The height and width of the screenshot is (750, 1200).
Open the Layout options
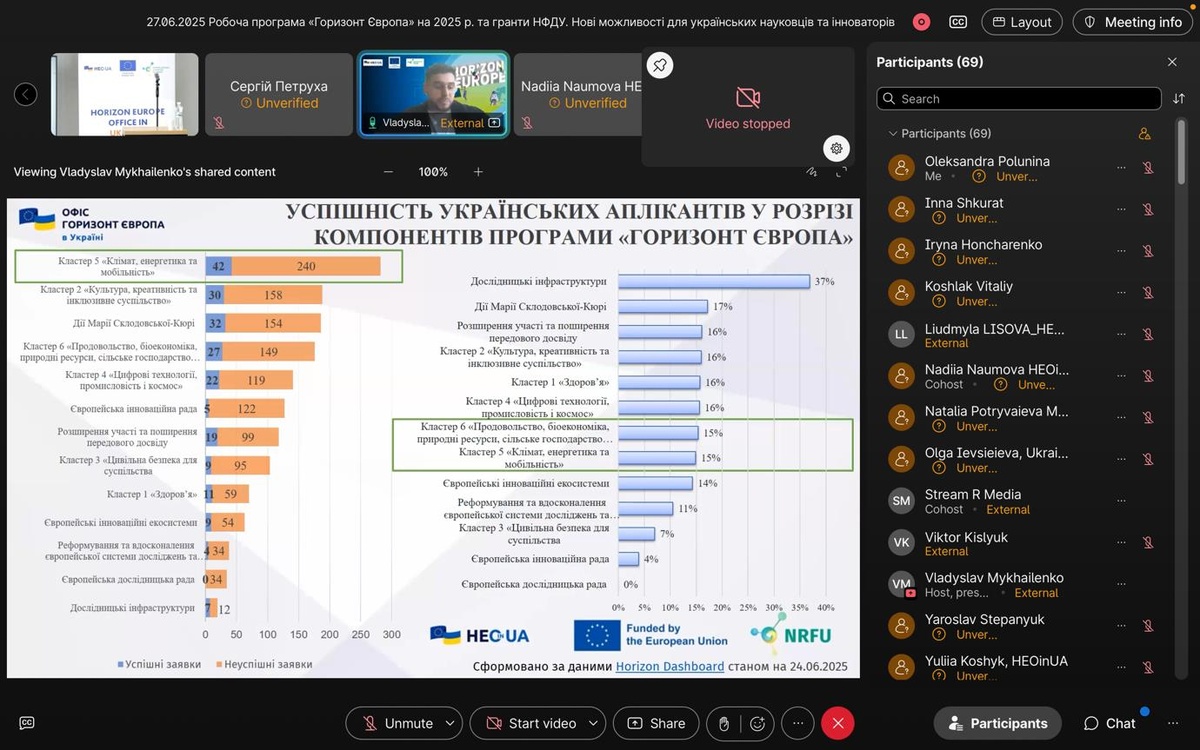(1022, 22)
